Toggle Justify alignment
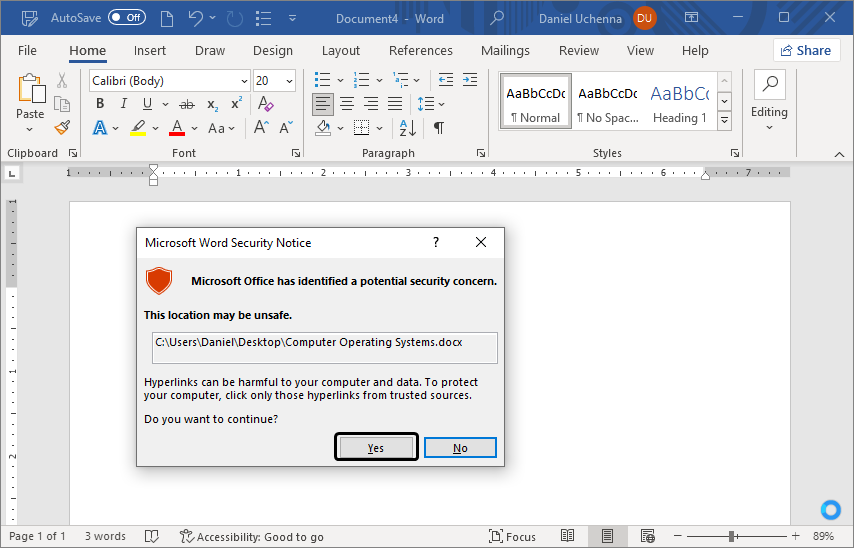Screen dimensions: 854x548 395,103
